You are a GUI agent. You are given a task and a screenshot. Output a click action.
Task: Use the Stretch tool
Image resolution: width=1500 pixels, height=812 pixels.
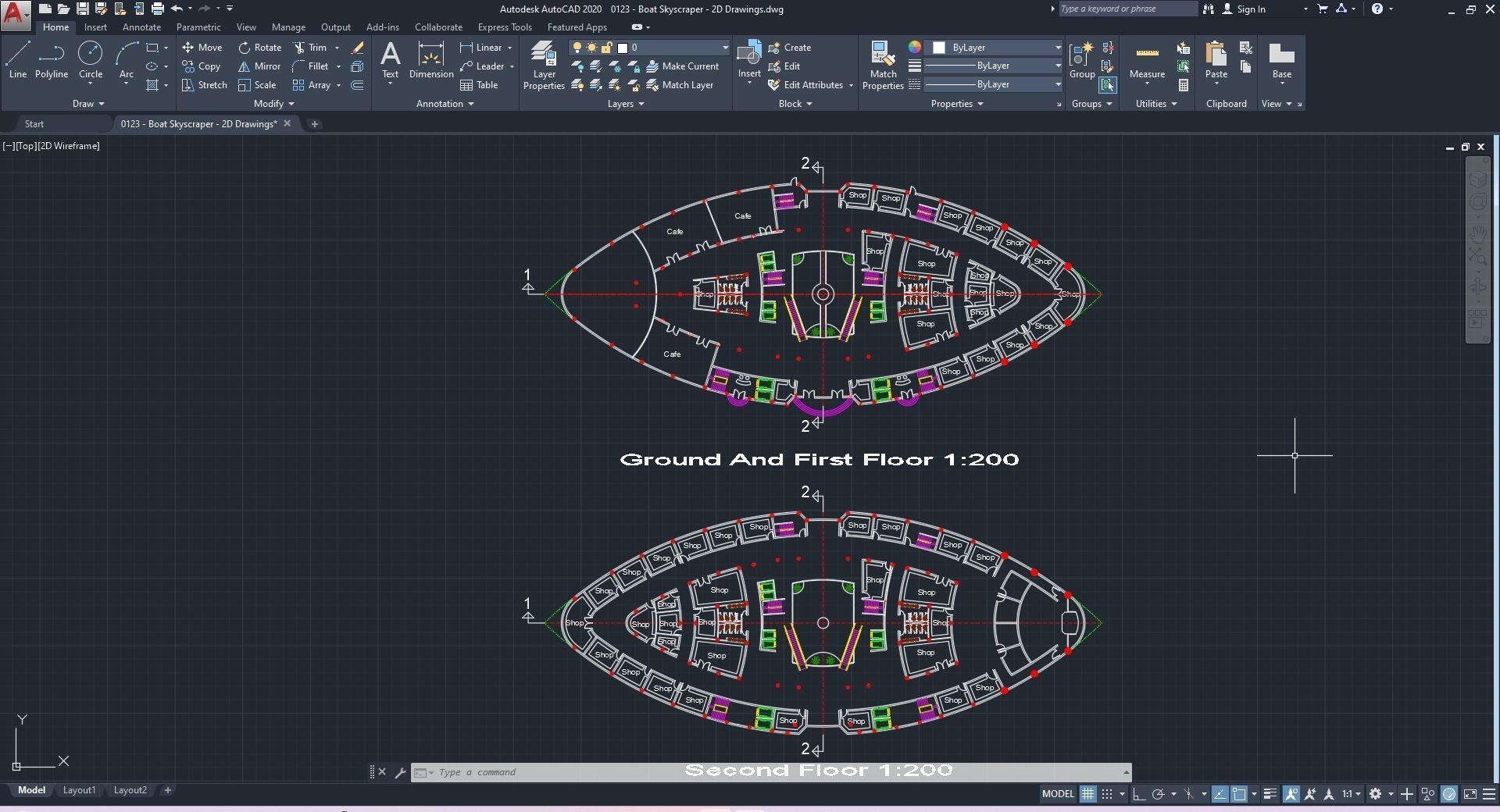[x=205, y=85]
